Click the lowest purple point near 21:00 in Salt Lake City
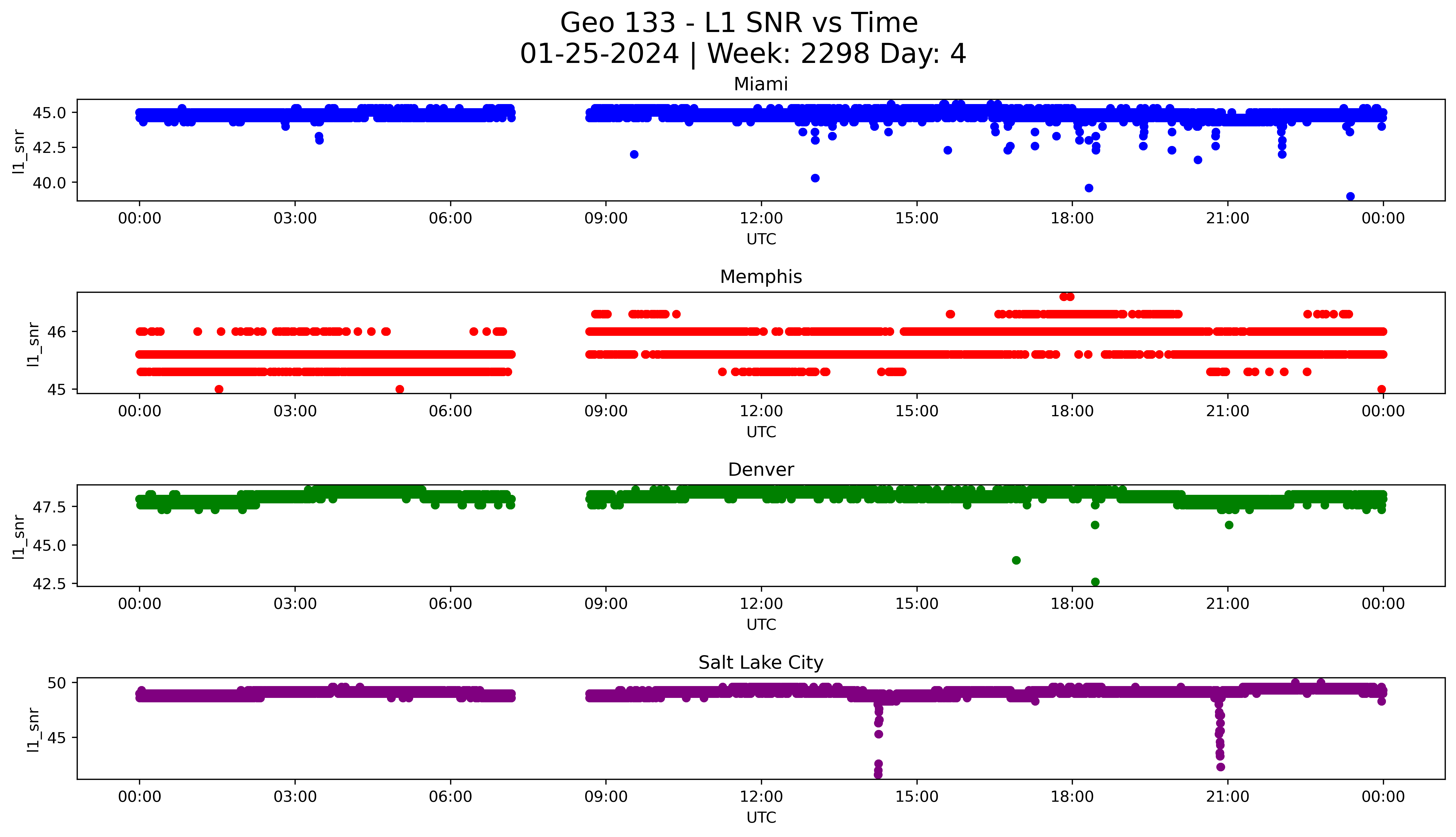Viewport: 1456px width, 837px height. click(x=1220, y=767)
